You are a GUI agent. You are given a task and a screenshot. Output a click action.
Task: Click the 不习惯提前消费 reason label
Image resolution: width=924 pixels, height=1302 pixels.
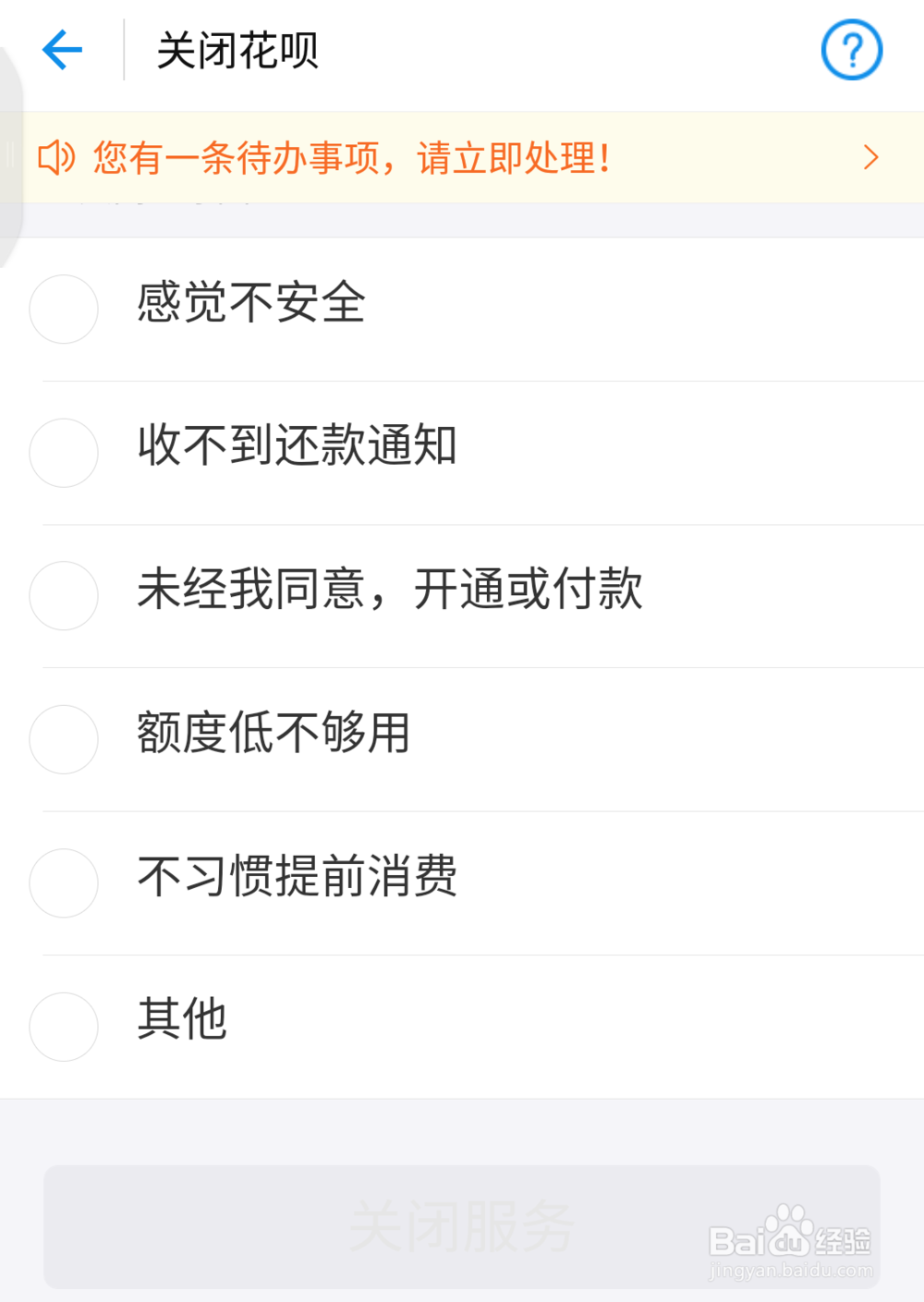click(x=298, y=876)
